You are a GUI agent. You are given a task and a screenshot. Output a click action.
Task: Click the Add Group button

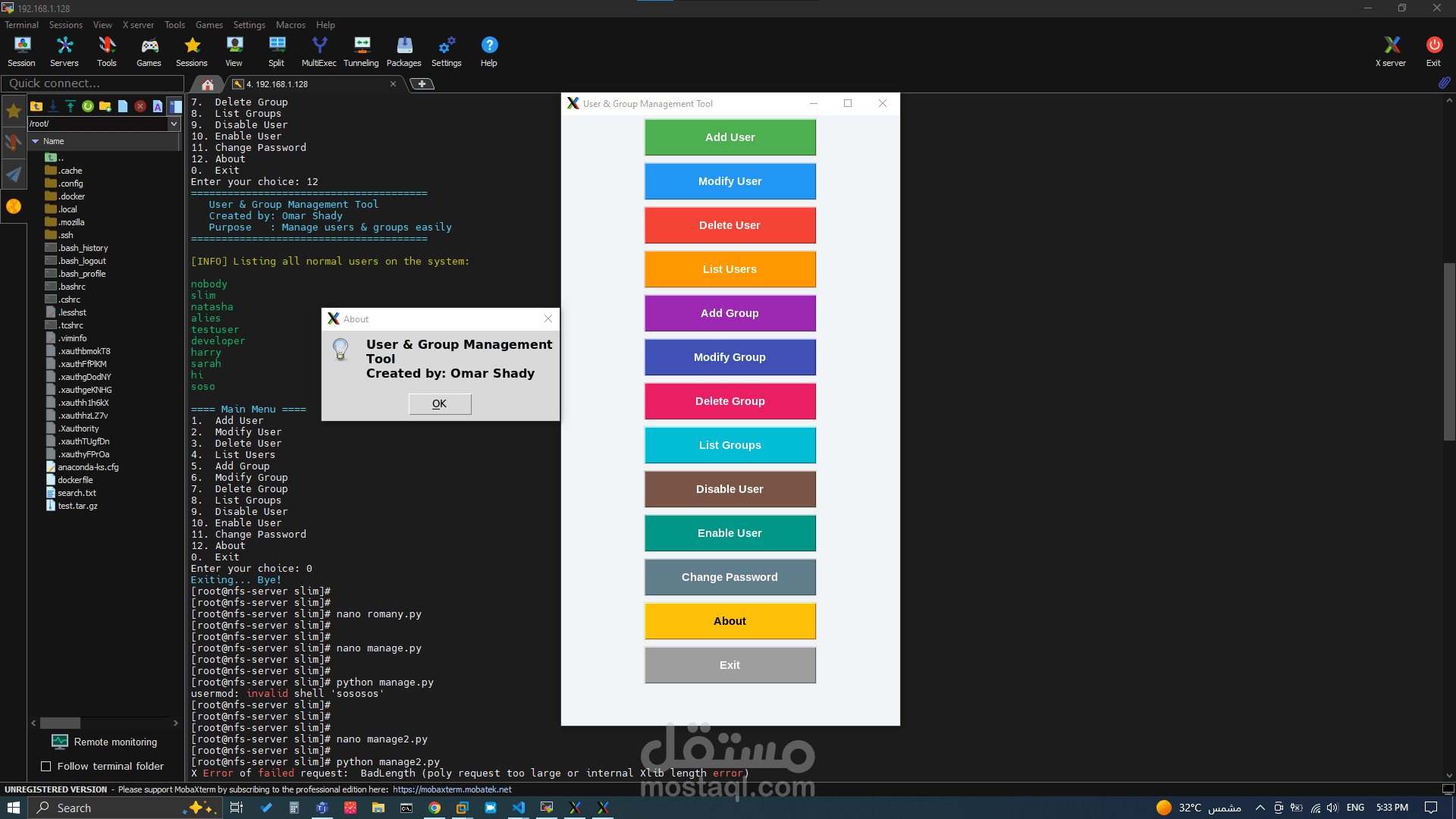pyautogui.click(x=730, y=313)
